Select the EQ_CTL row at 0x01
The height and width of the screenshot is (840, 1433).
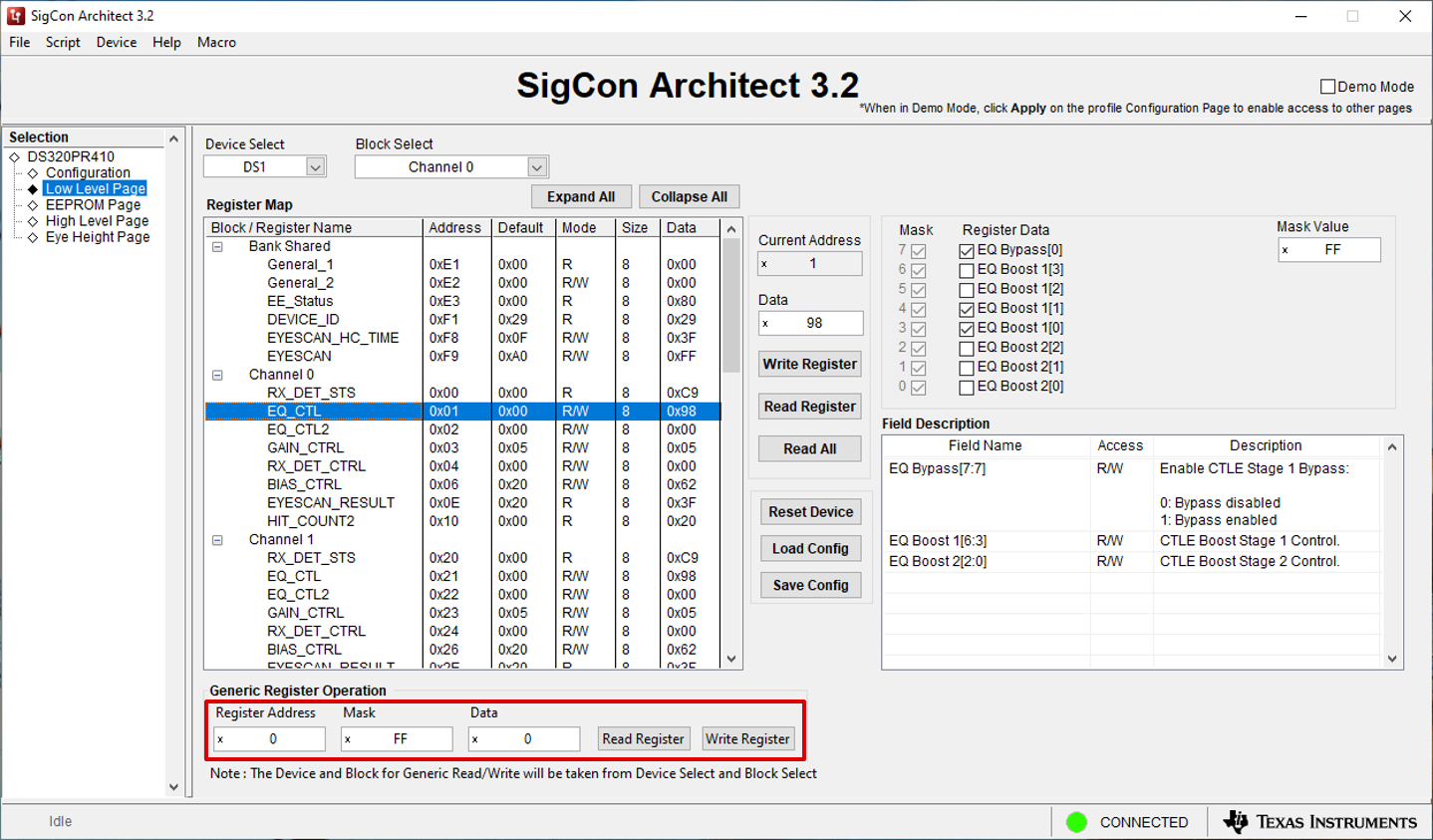tap(462, 412)
